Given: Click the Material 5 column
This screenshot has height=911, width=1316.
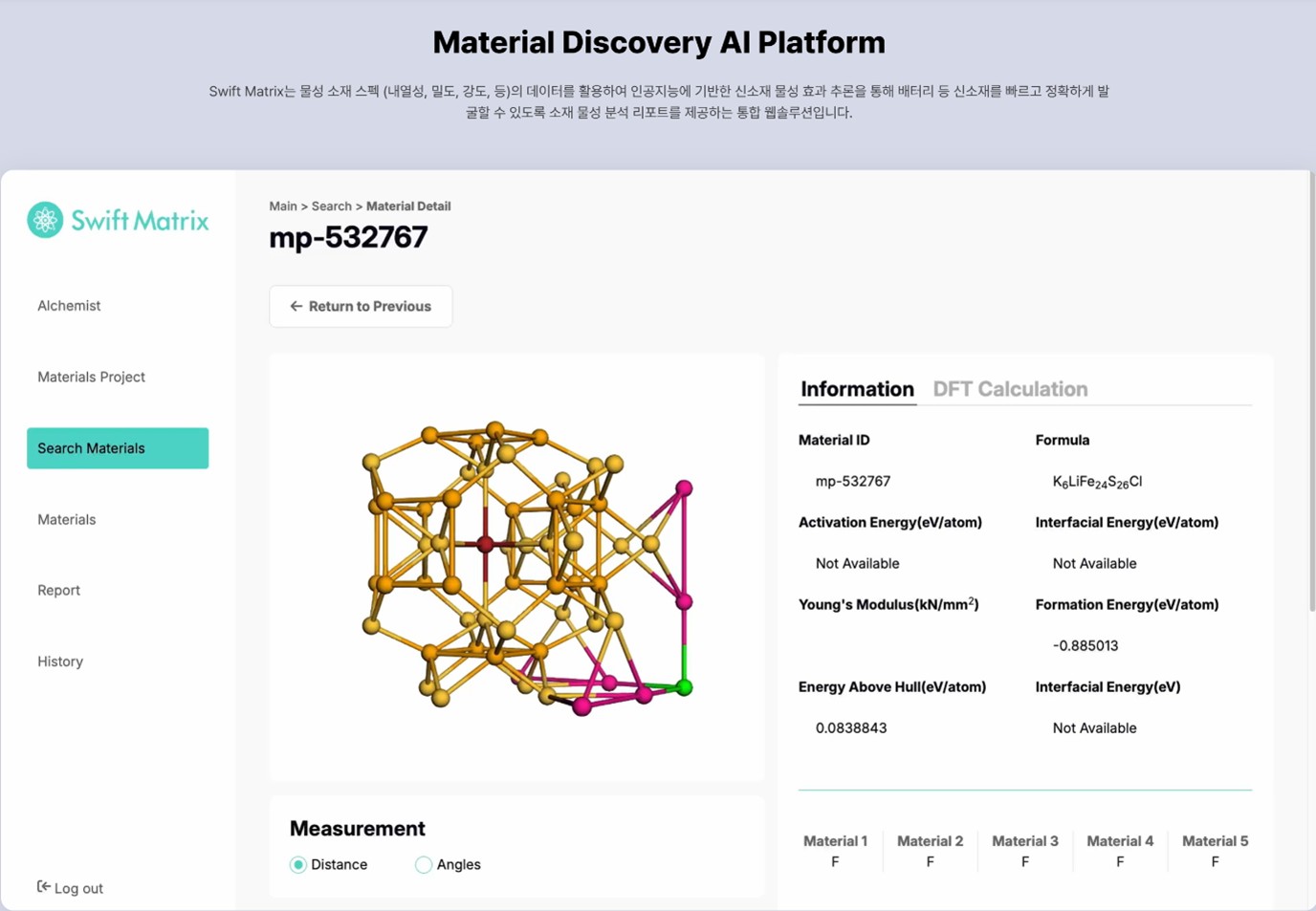Looking at the screenshot, I should (1215, 850).
